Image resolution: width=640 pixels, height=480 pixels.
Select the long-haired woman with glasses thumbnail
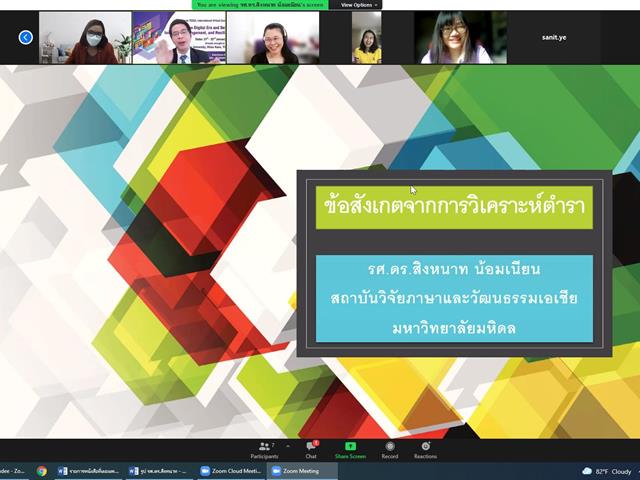click(x=461, y=38)
